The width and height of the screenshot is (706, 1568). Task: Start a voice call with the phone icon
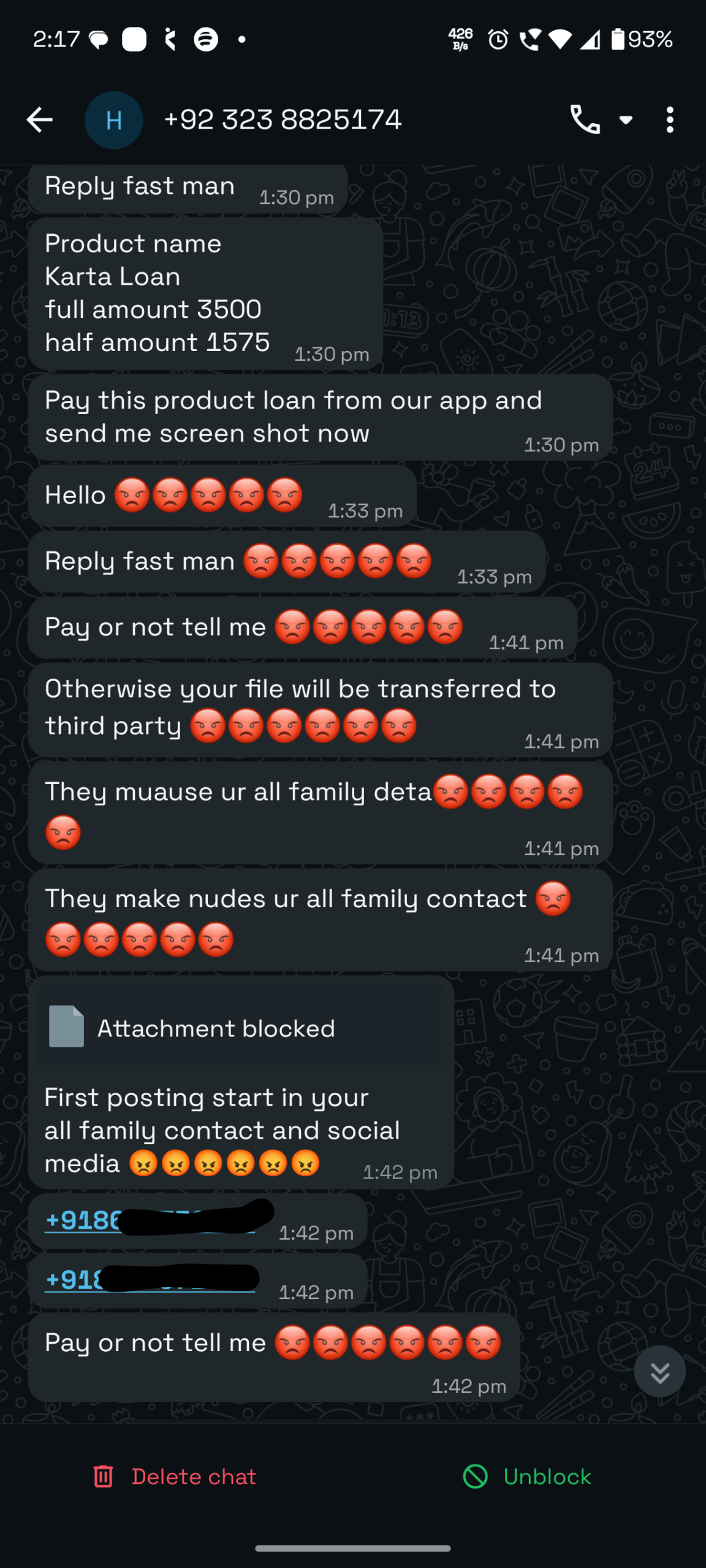click(x=585, y=119)
